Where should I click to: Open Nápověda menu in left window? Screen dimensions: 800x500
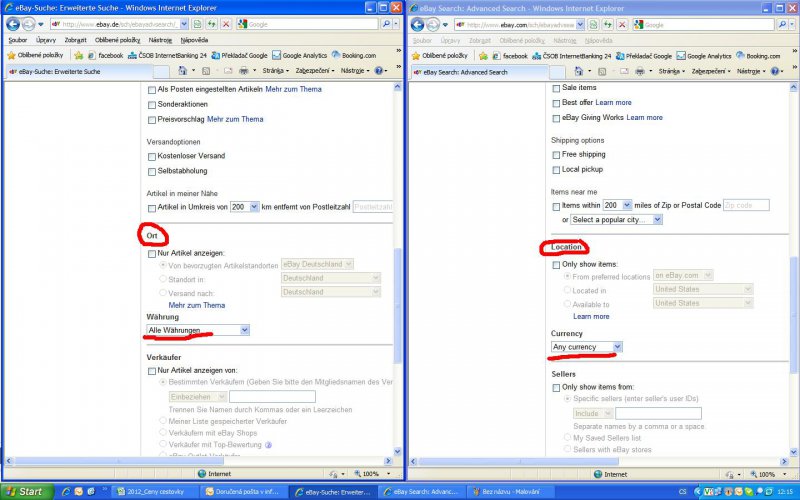[x=194, y=40]
